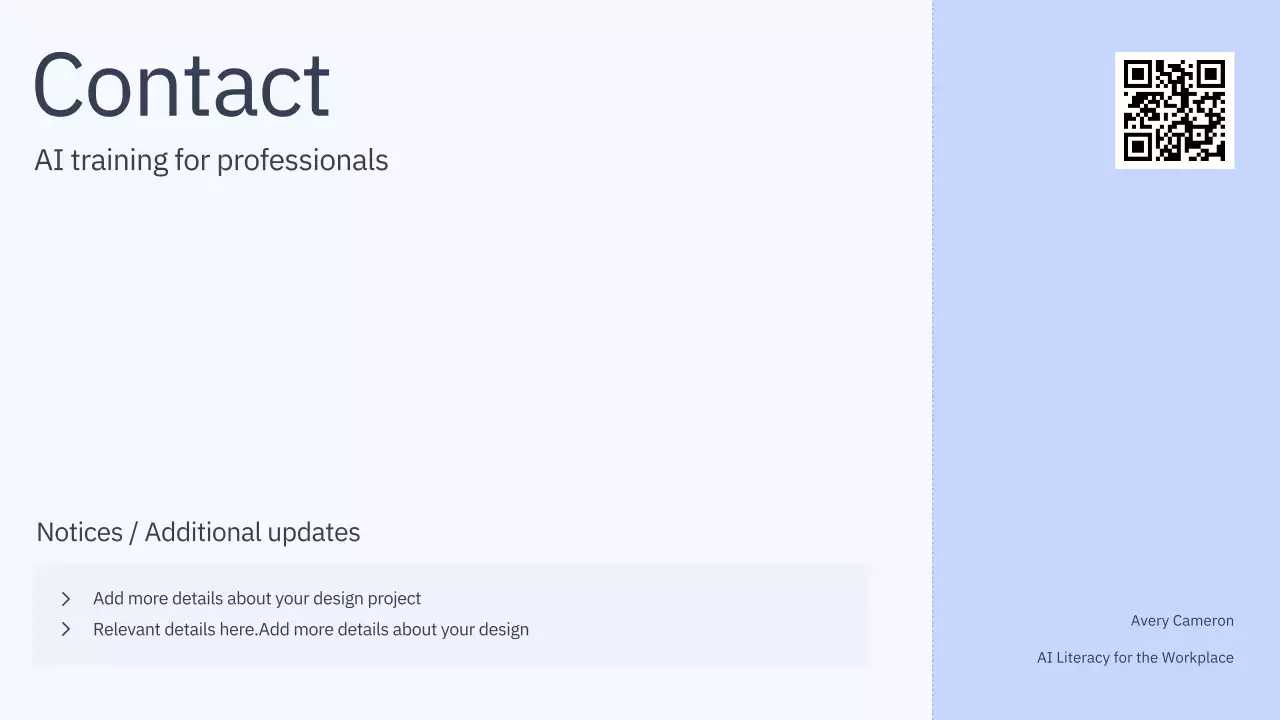Select the 'Contact' slide title

[181, 86]
